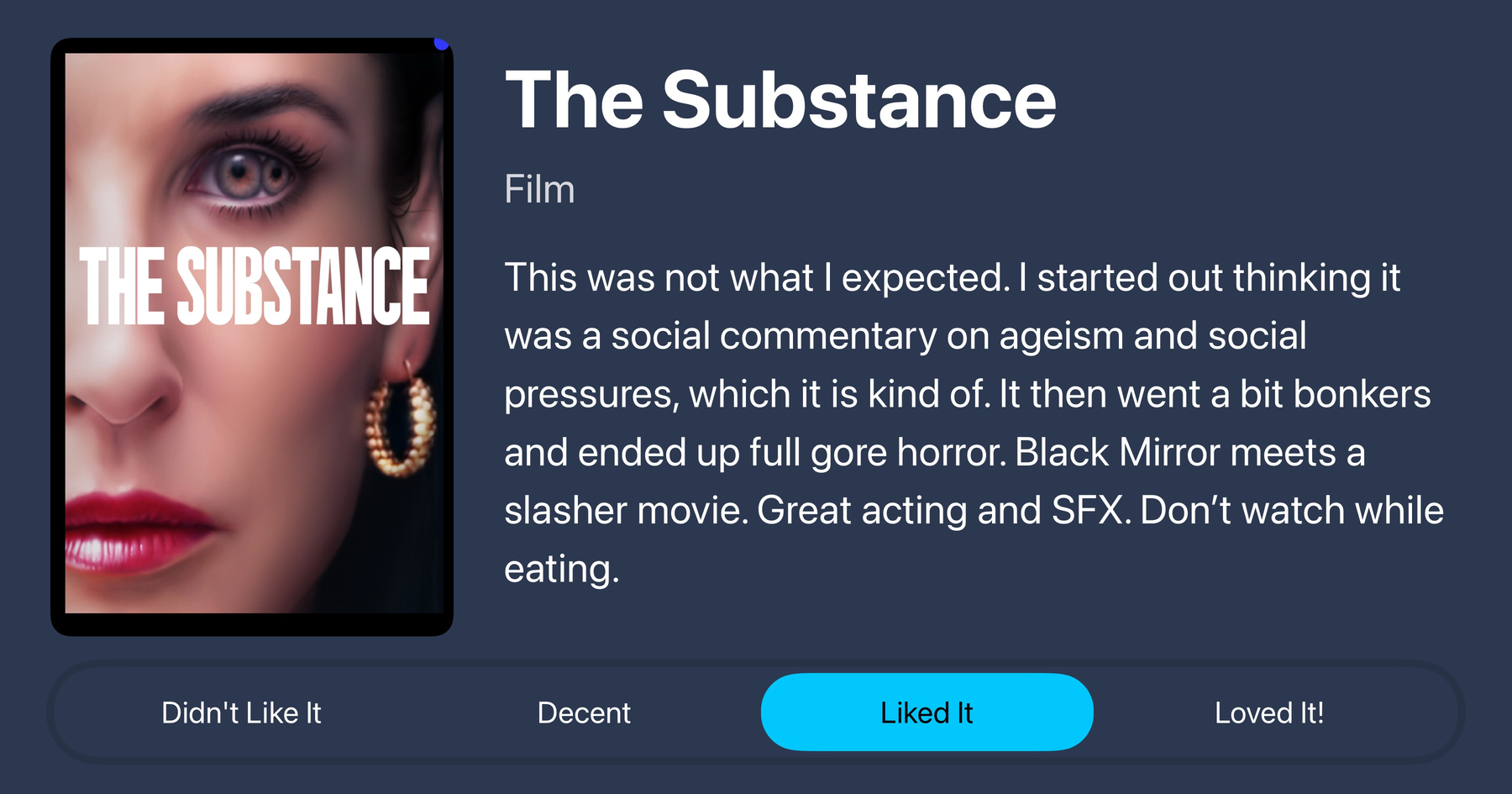Select the "Didn't Like It" rating
1512x794 pixels.
tap(241, 713)
